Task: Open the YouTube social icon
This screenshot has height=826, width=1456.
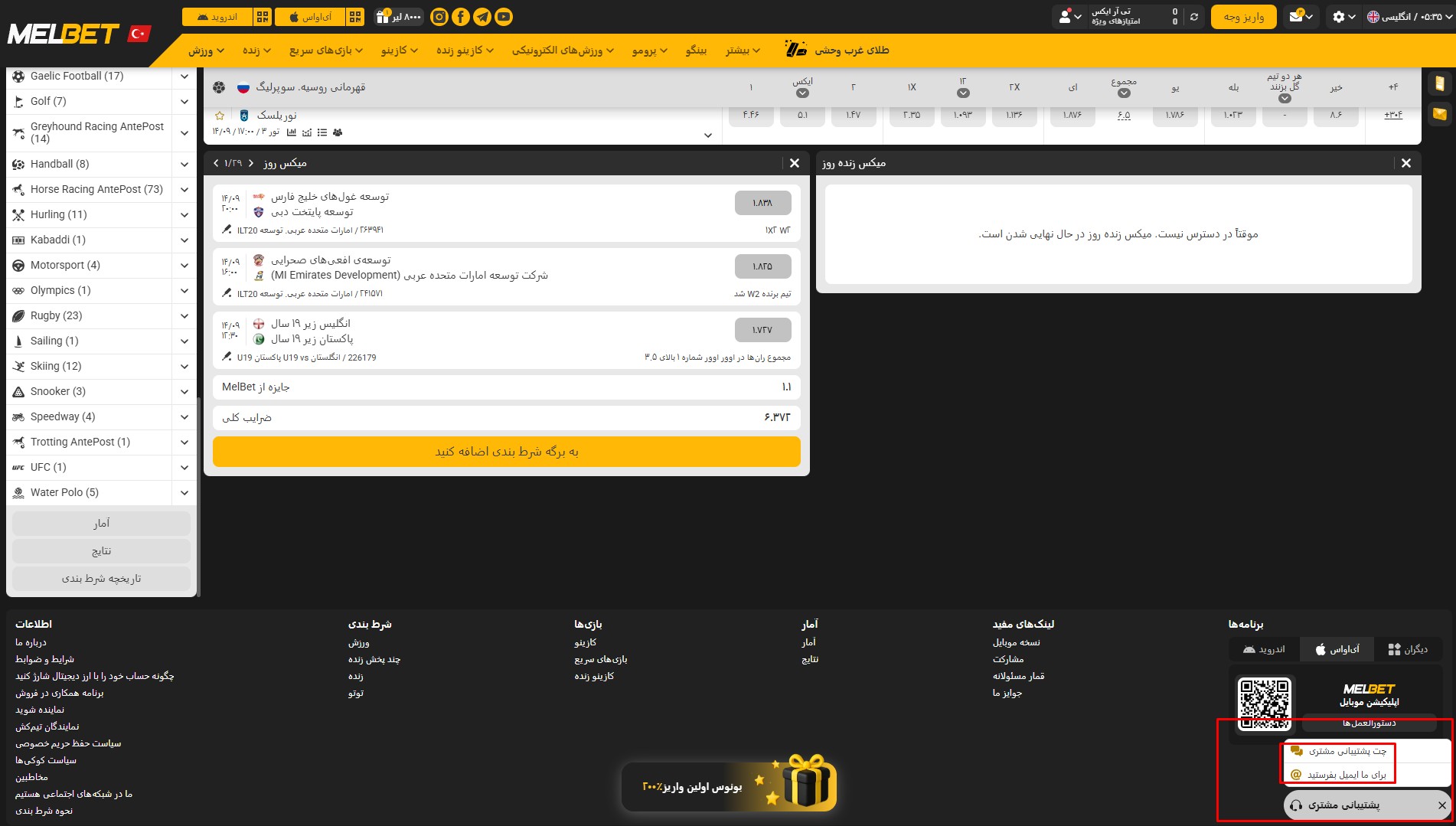Action: coord(504,17)
